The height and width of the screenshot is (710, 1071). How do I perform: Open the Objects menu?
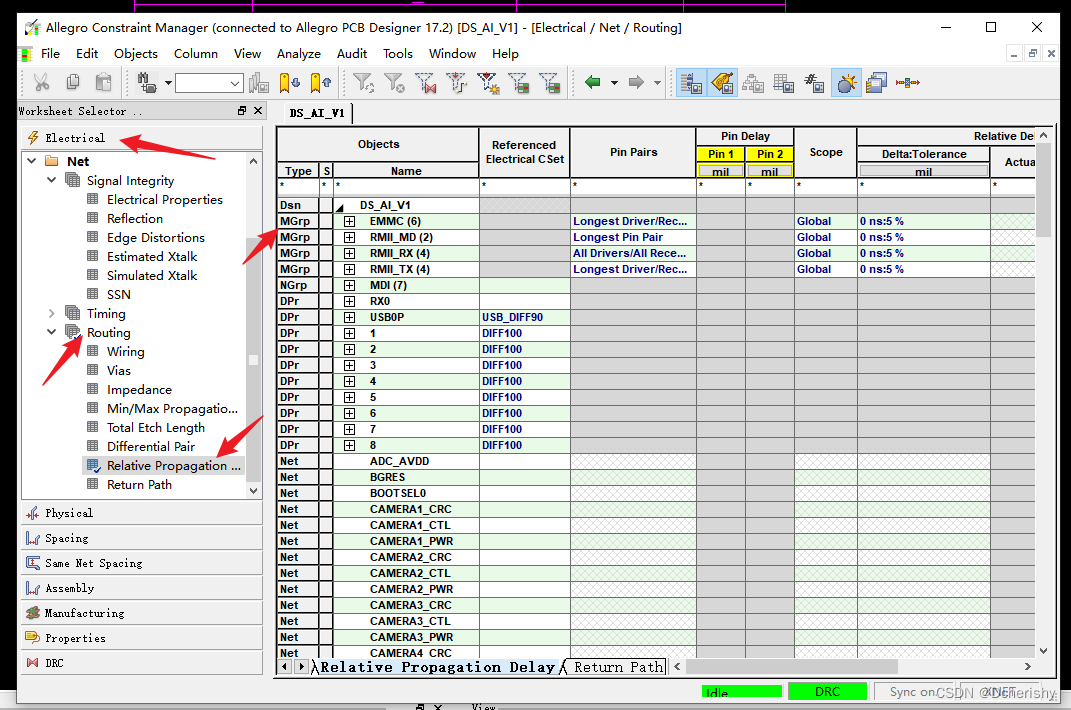(135, 53)
